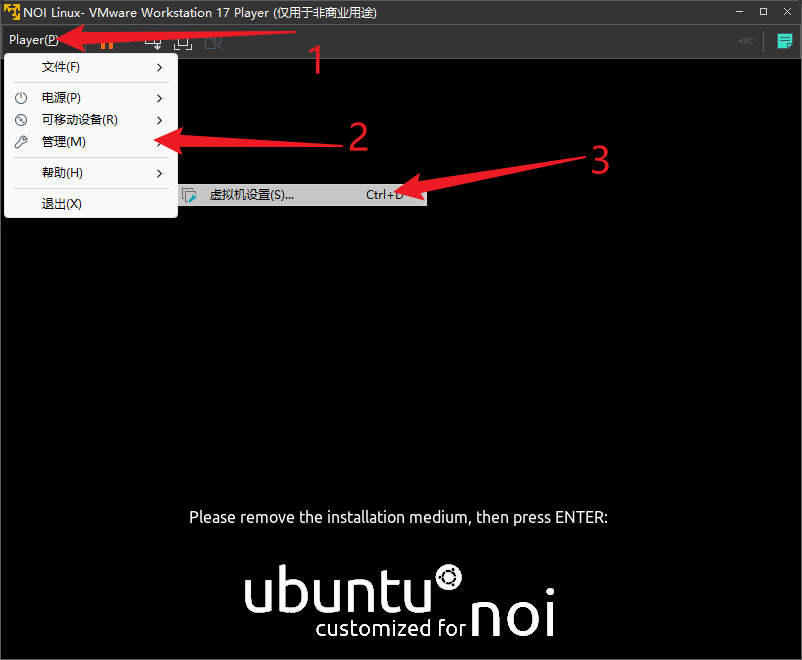Click 退出(X) to exit the player

(x=61, y=204)
